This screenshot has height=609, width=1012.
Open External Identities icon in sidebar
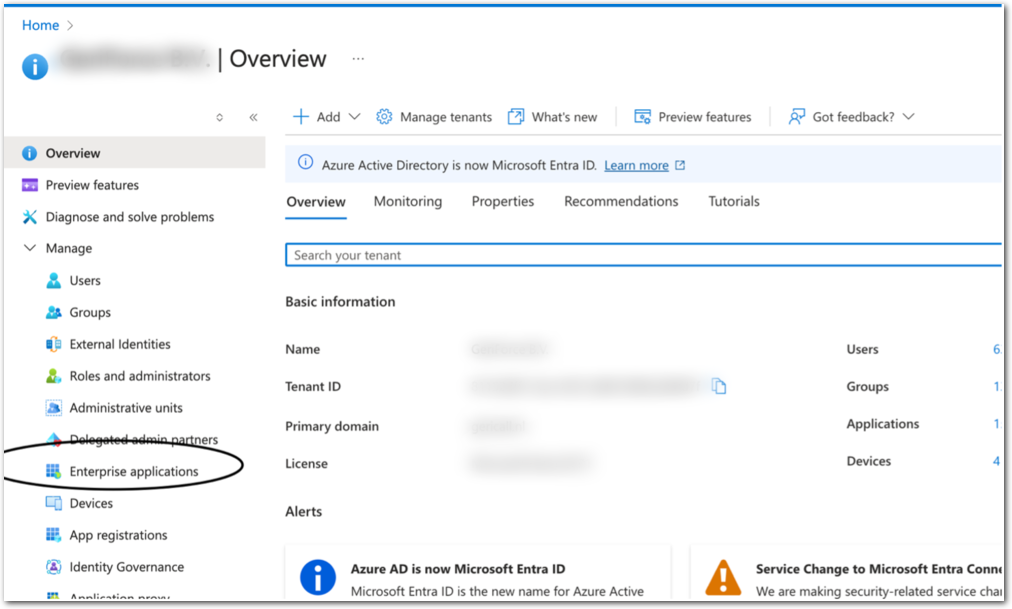pyautogui.click(x=54, y=345)
